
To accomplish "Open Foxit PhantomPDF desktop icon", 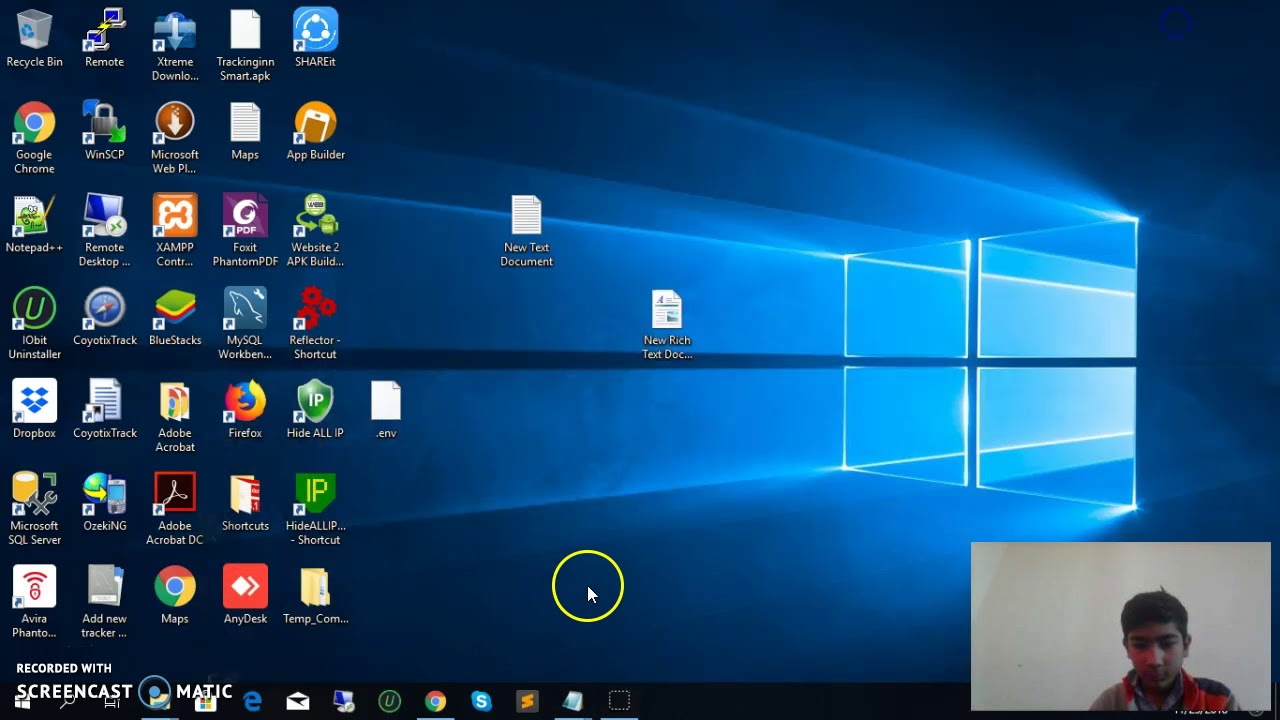I will pos(245,231).
